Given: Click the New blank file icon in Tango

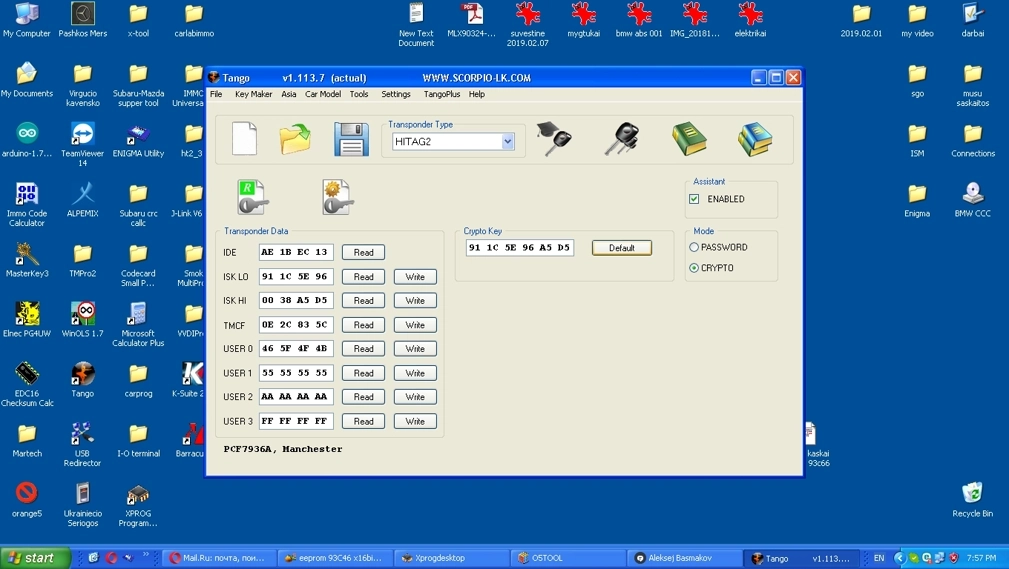Looking at the screenshot, I should [x=245, y=138].
